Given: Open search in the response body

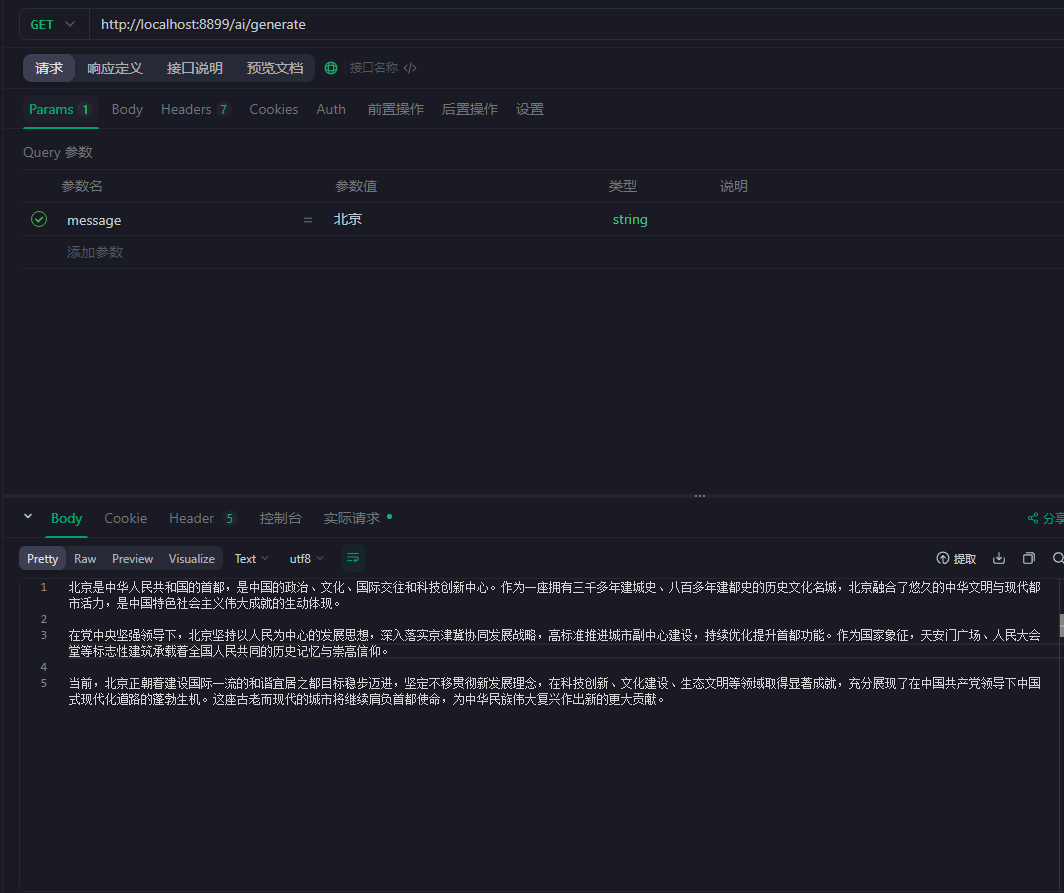Looking at the screenshot, I should [x=1058, y=558].
